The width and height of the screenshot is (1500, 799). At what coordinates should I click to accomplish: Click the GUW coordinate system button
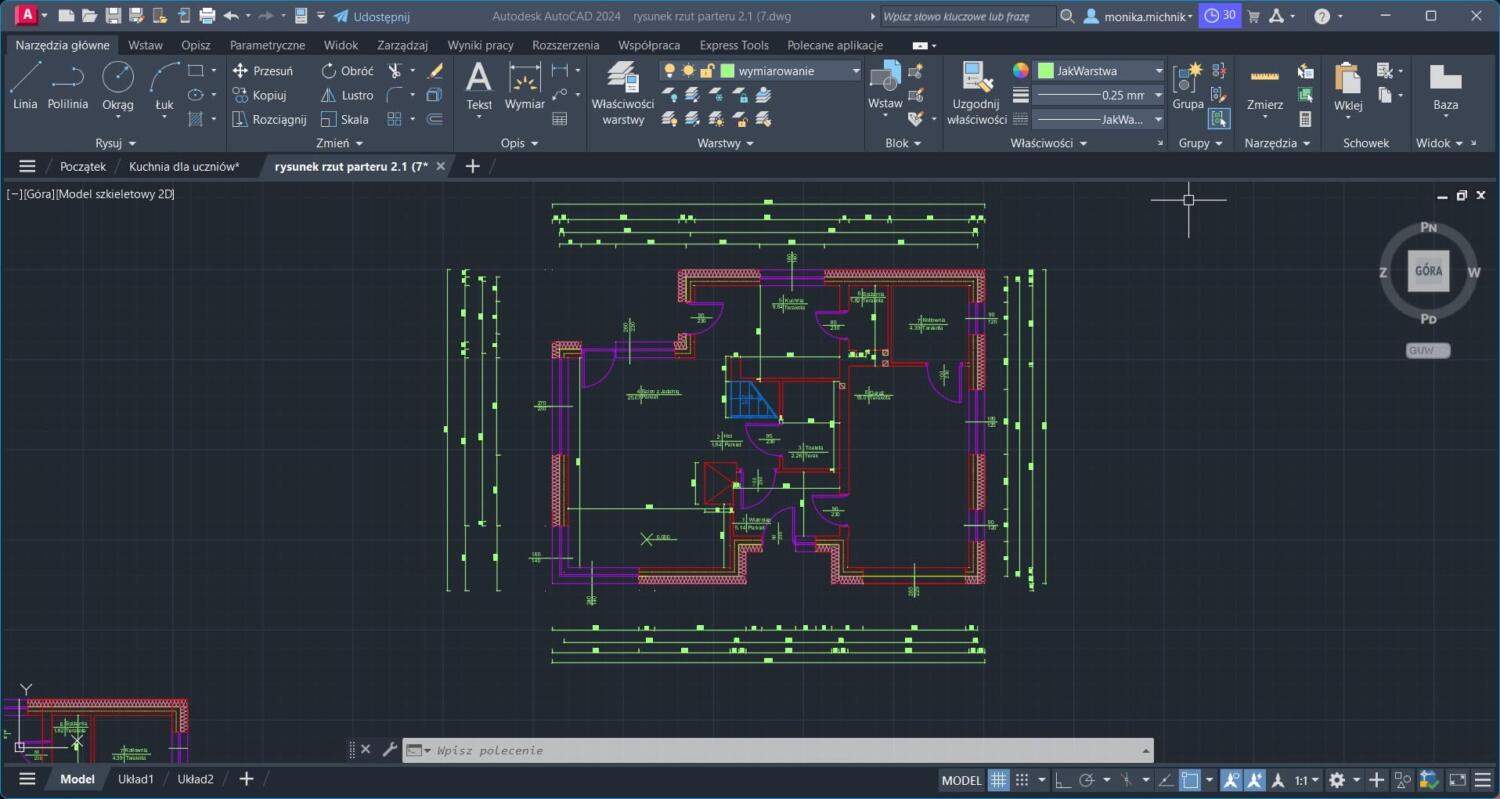[x=1427, y=350]
